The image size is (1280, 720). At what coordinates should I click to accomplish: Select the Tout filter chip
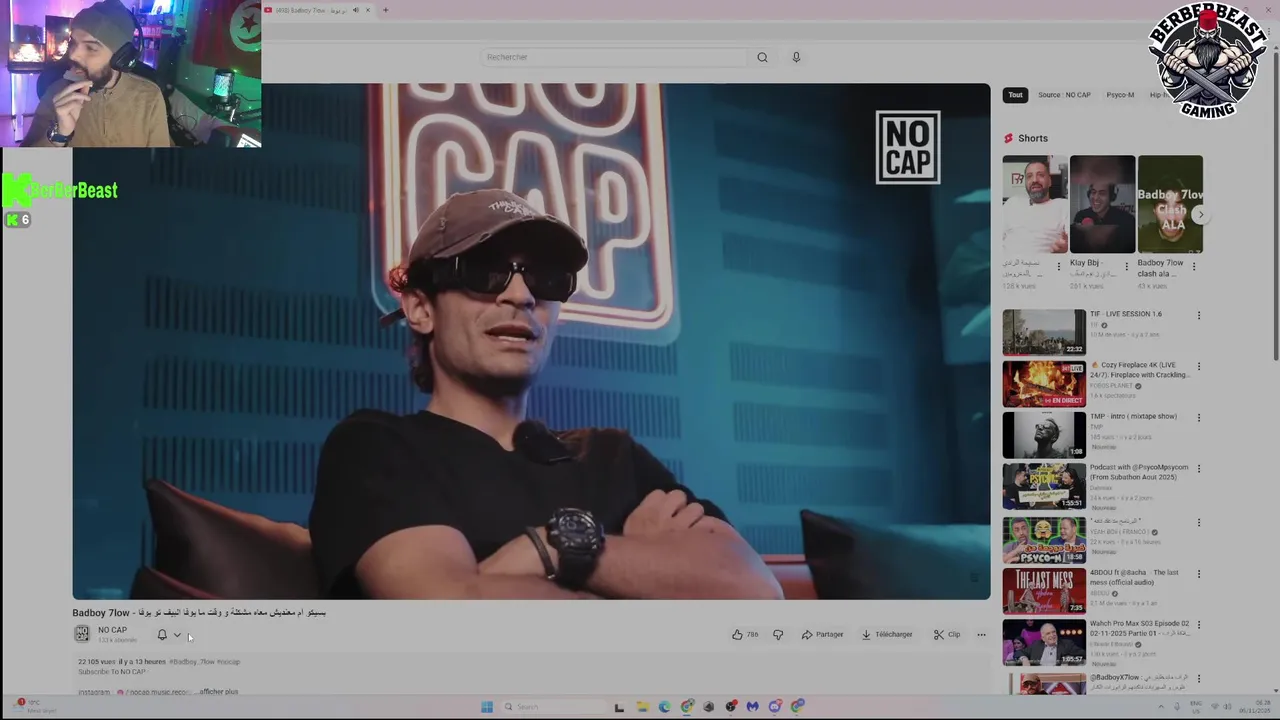tap(1015, 95)
